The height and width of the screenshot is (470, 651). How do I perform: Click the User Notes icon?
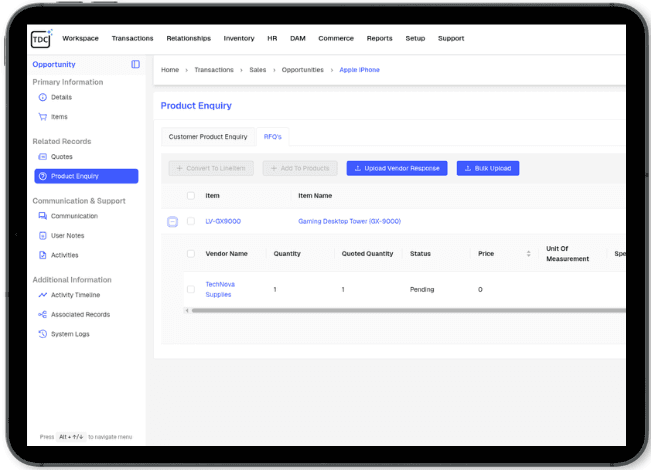coord(42,235)
